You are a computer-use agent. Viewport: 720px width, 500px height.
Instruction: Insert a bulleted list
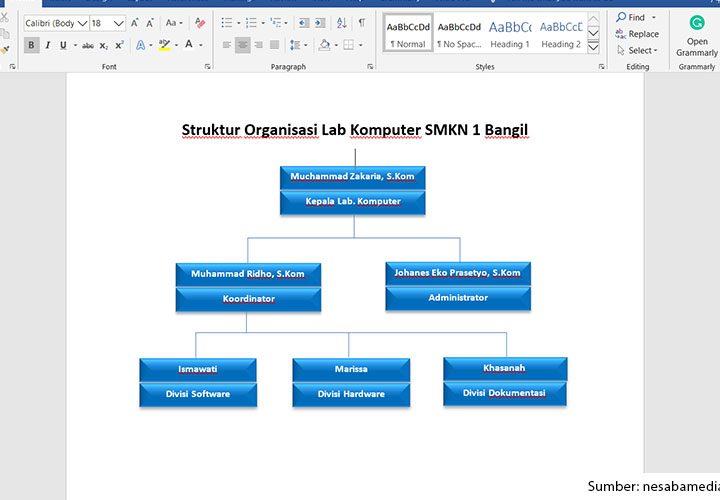pyautogui.click(x=226, y=22)
